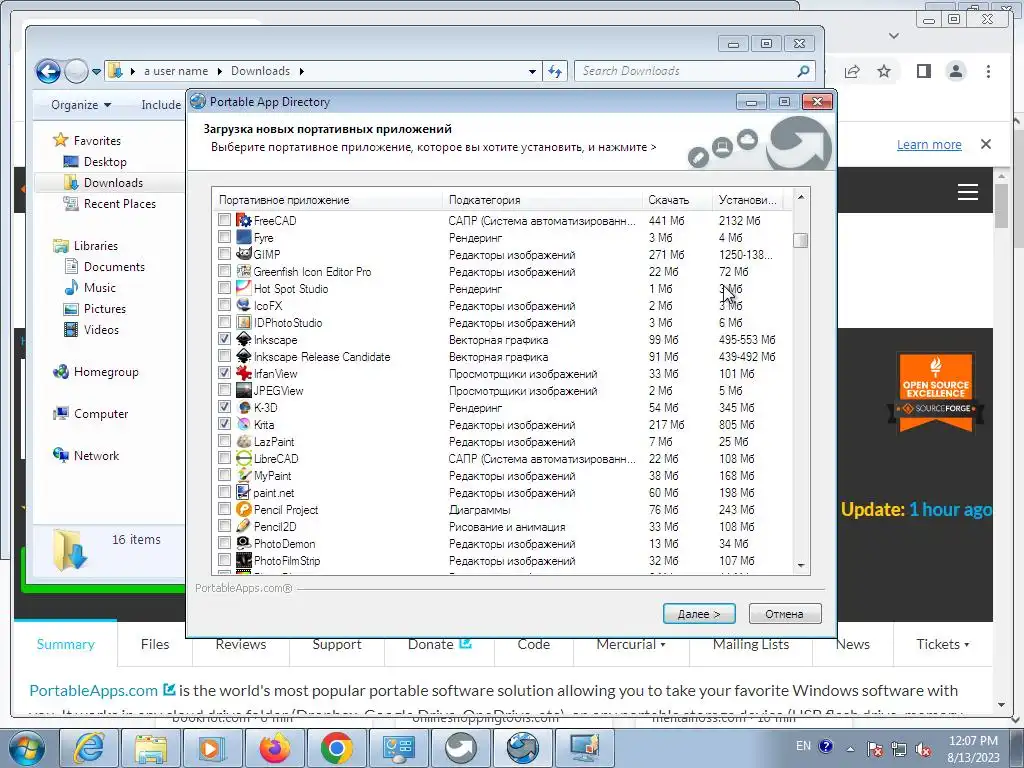Click the GIMP app icon
Viewport: 1024px width, 768px height.
click(244, 255)
